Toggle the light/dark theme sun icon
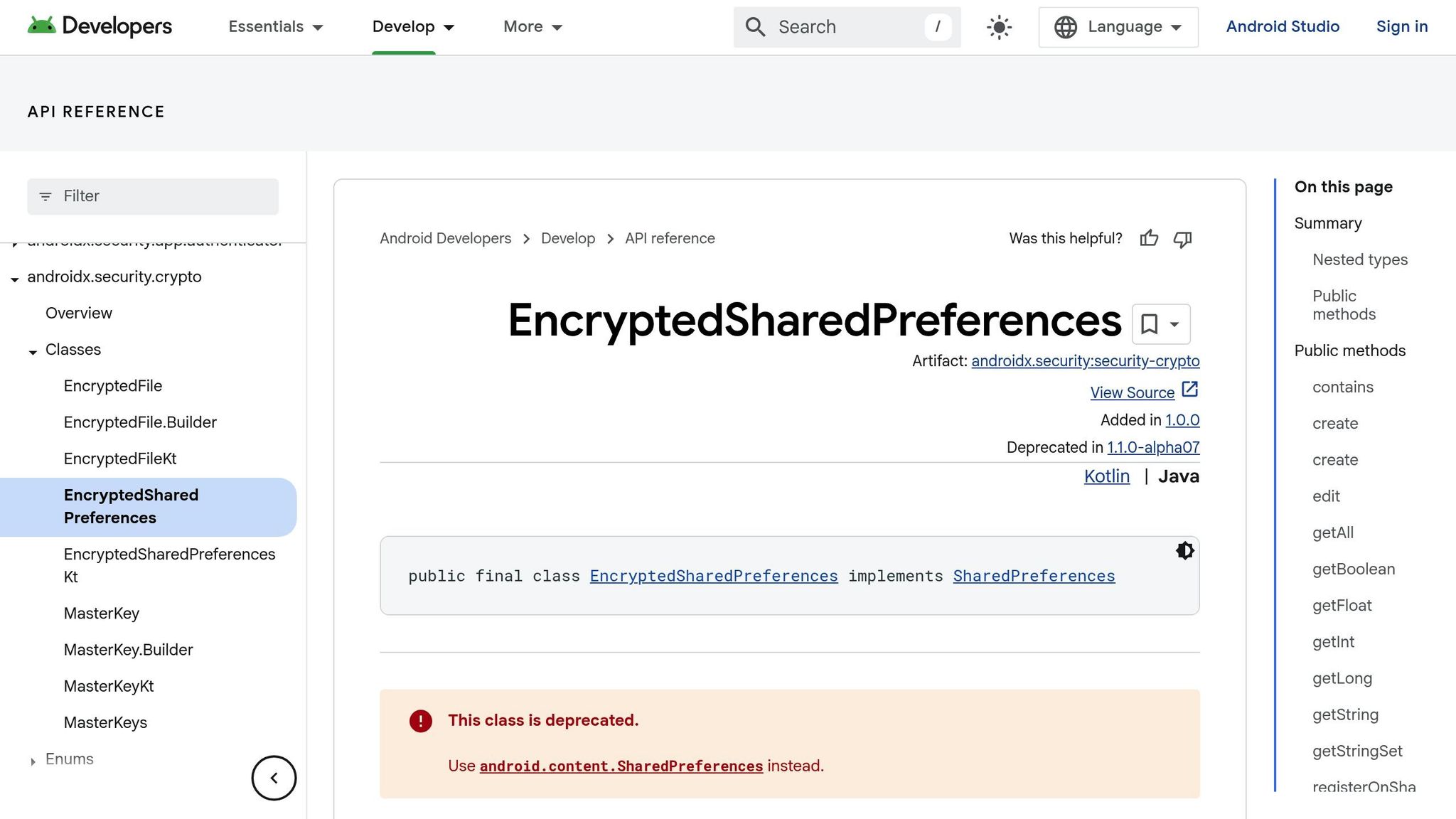1456x819 pixels. [999, 27]
